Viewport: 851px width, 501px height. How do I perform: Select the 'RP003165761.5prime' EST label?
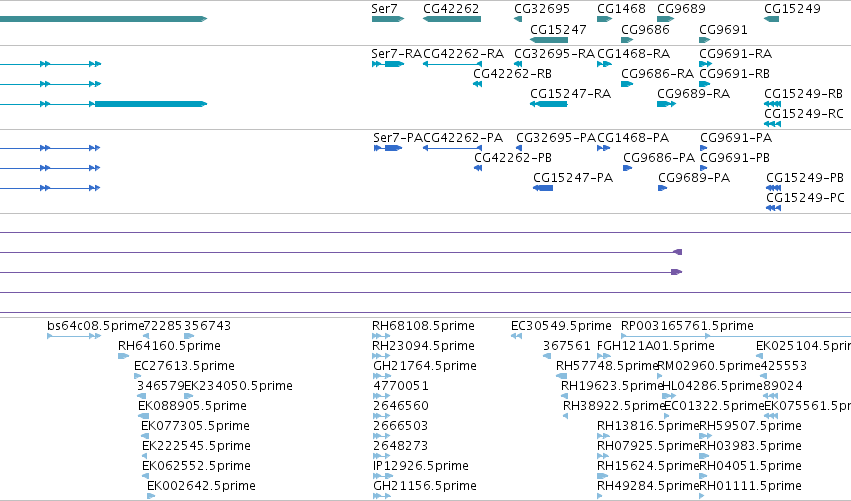pos(687,326)
